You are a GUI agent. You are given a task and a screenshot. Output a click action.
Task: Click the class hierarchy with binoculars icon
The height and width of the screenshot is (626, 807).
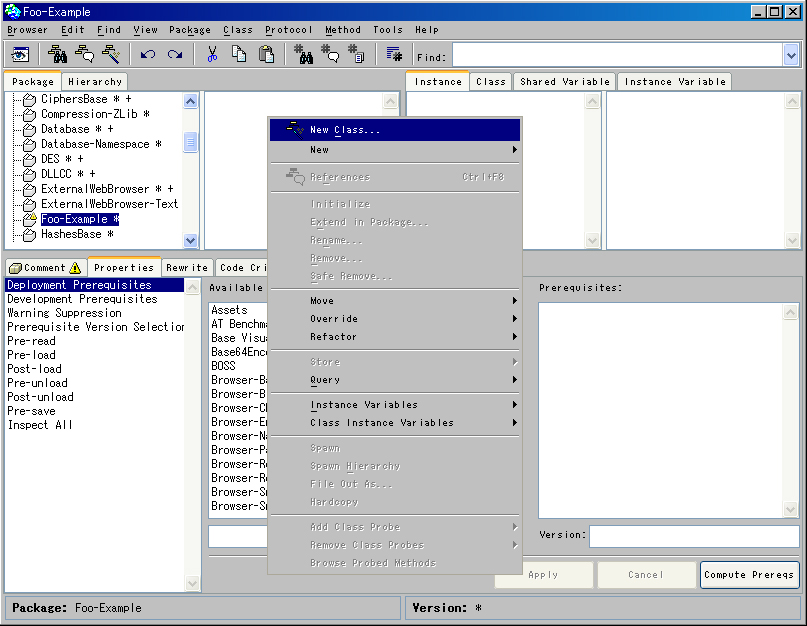coord(57,54)
